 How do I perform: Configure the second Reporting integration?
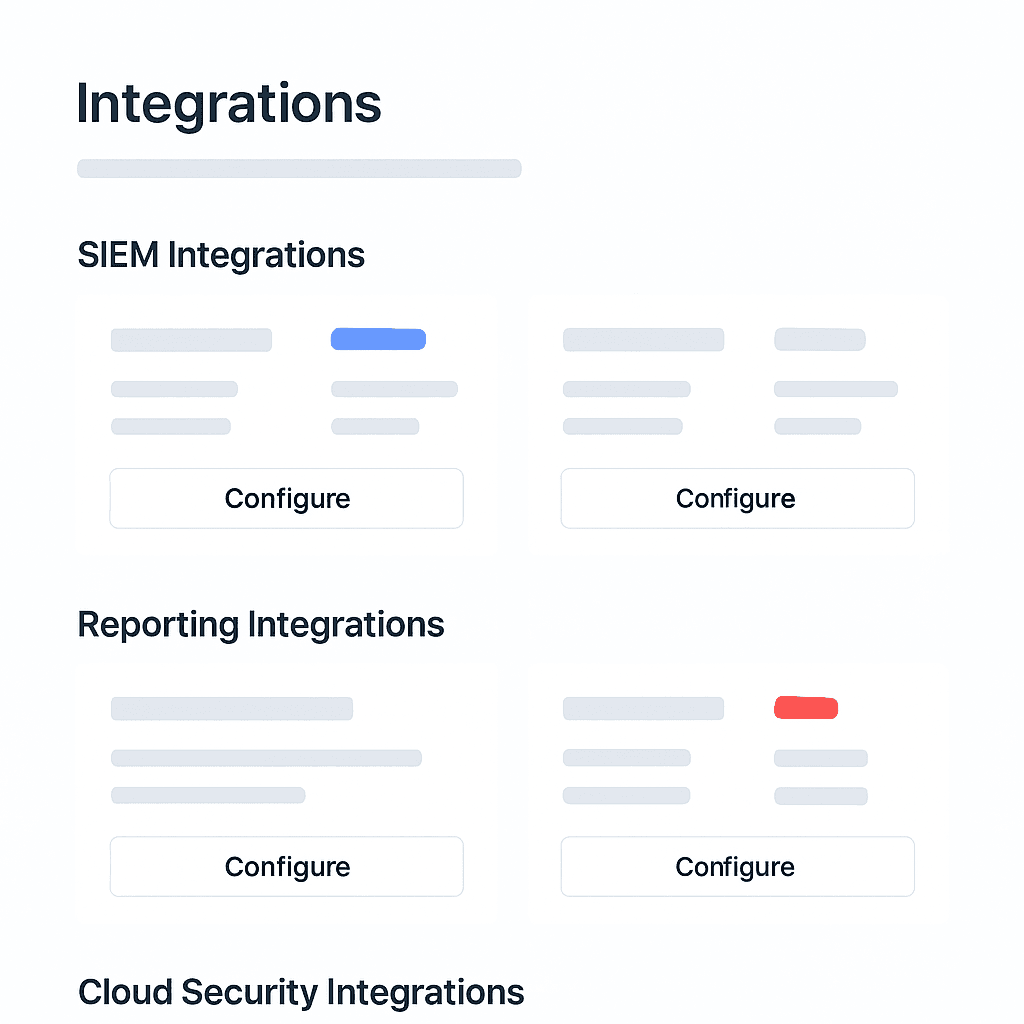[737, 866]
